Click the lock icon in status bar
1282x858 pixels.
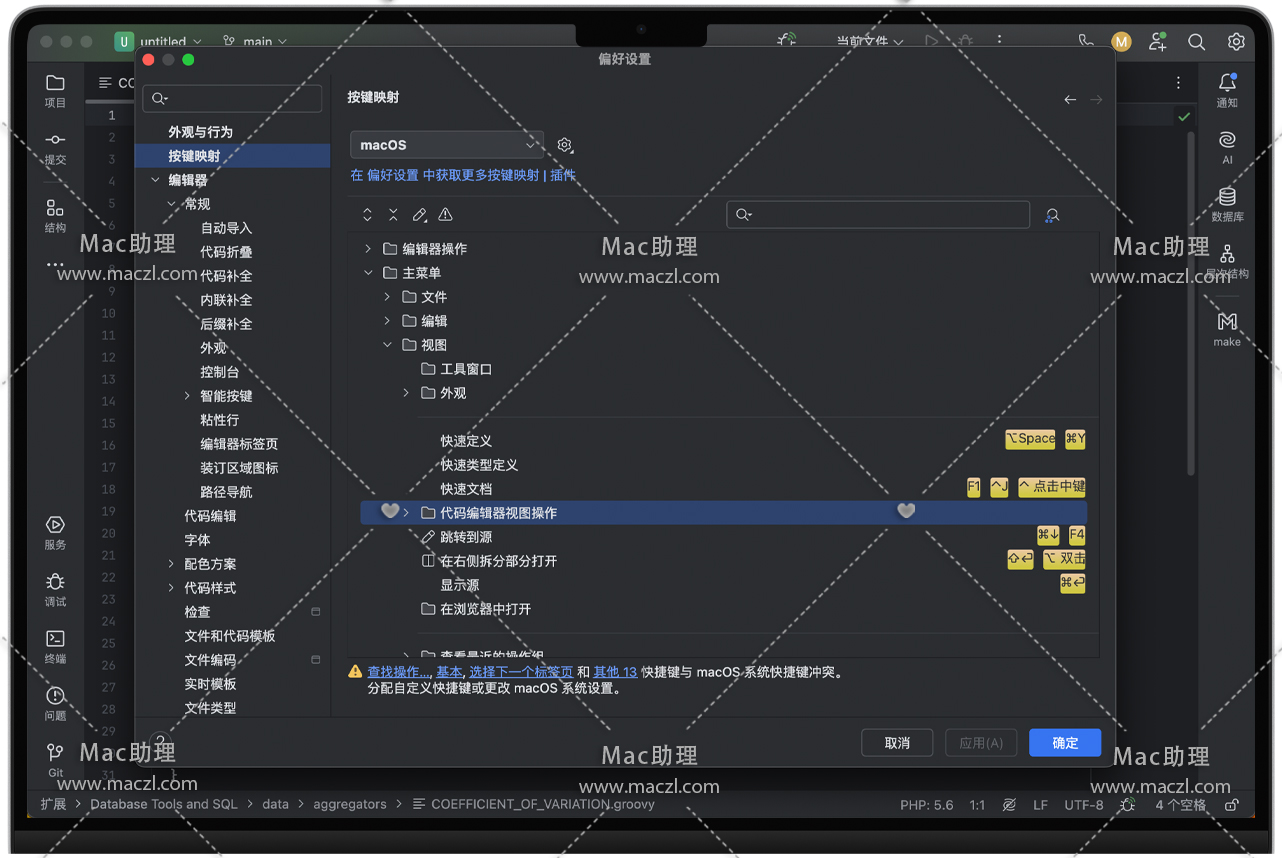pyautogui.click(x=1232, y=805)
